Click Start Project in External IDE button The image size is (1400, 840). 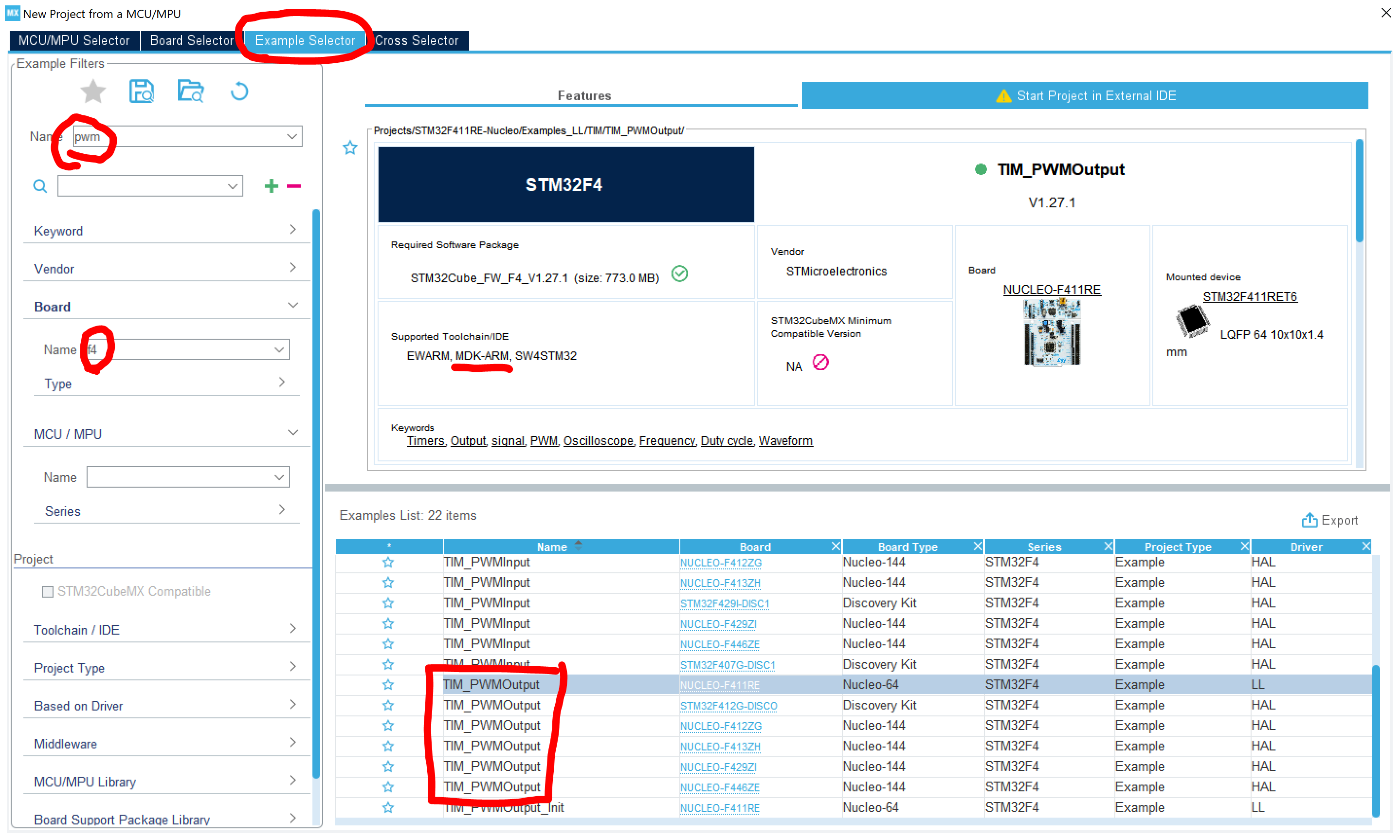coord(1084,96)
